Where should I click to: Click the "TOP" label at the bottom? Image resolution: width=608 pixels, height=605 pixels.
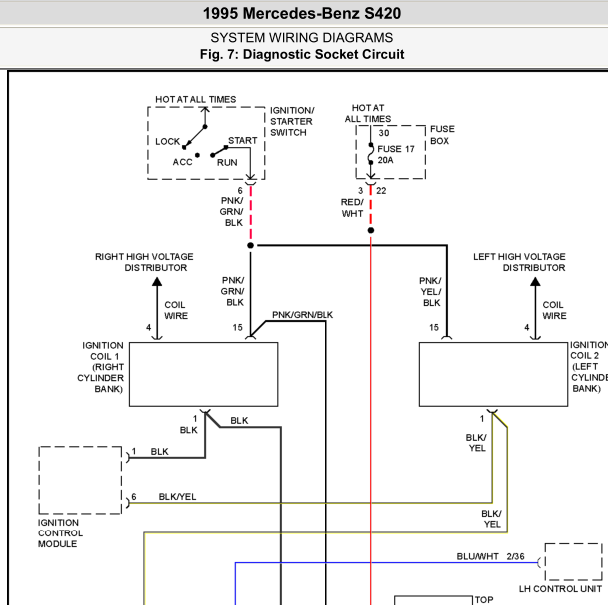pyautogui.click(x=484, y=600)
